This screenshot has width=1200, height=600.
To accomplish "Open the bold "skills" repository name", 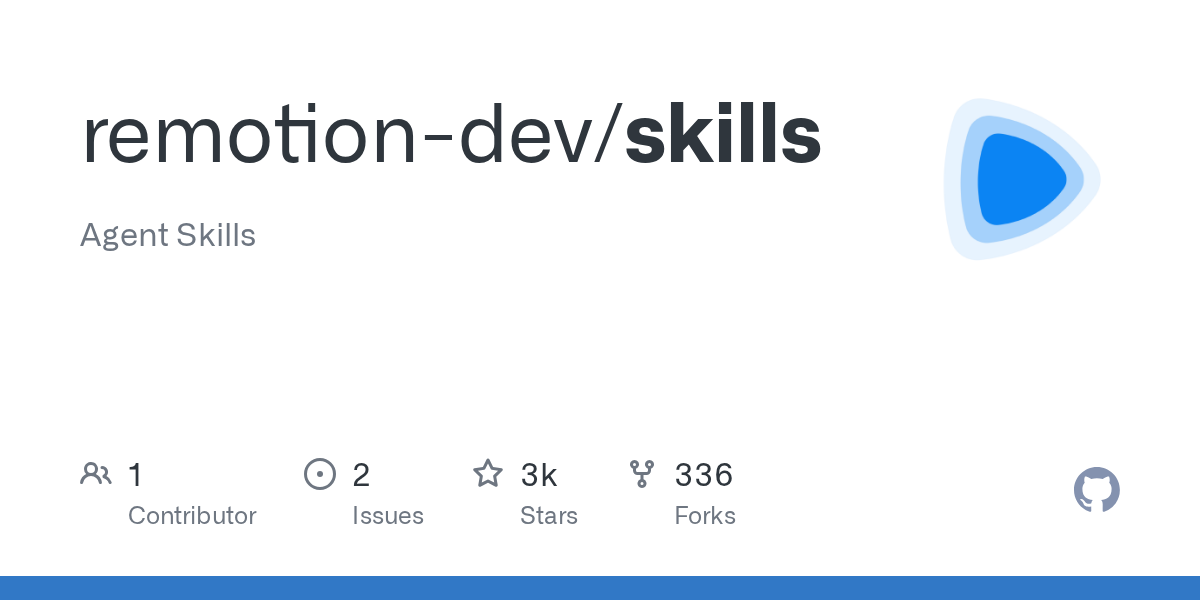I will pos(722,136).
